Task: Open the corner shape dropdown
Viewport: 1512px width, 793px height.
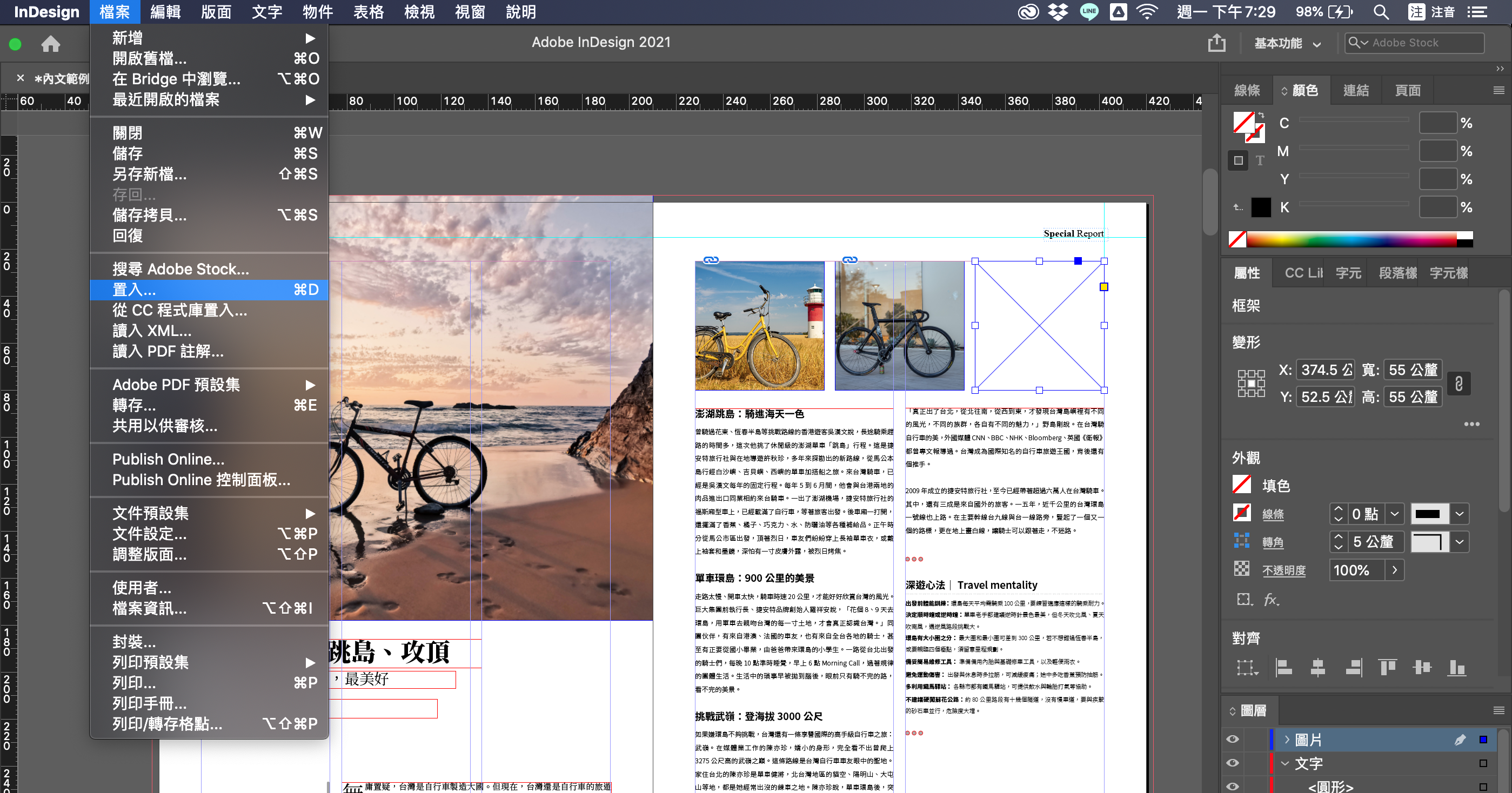Action: click(1460, 541)
